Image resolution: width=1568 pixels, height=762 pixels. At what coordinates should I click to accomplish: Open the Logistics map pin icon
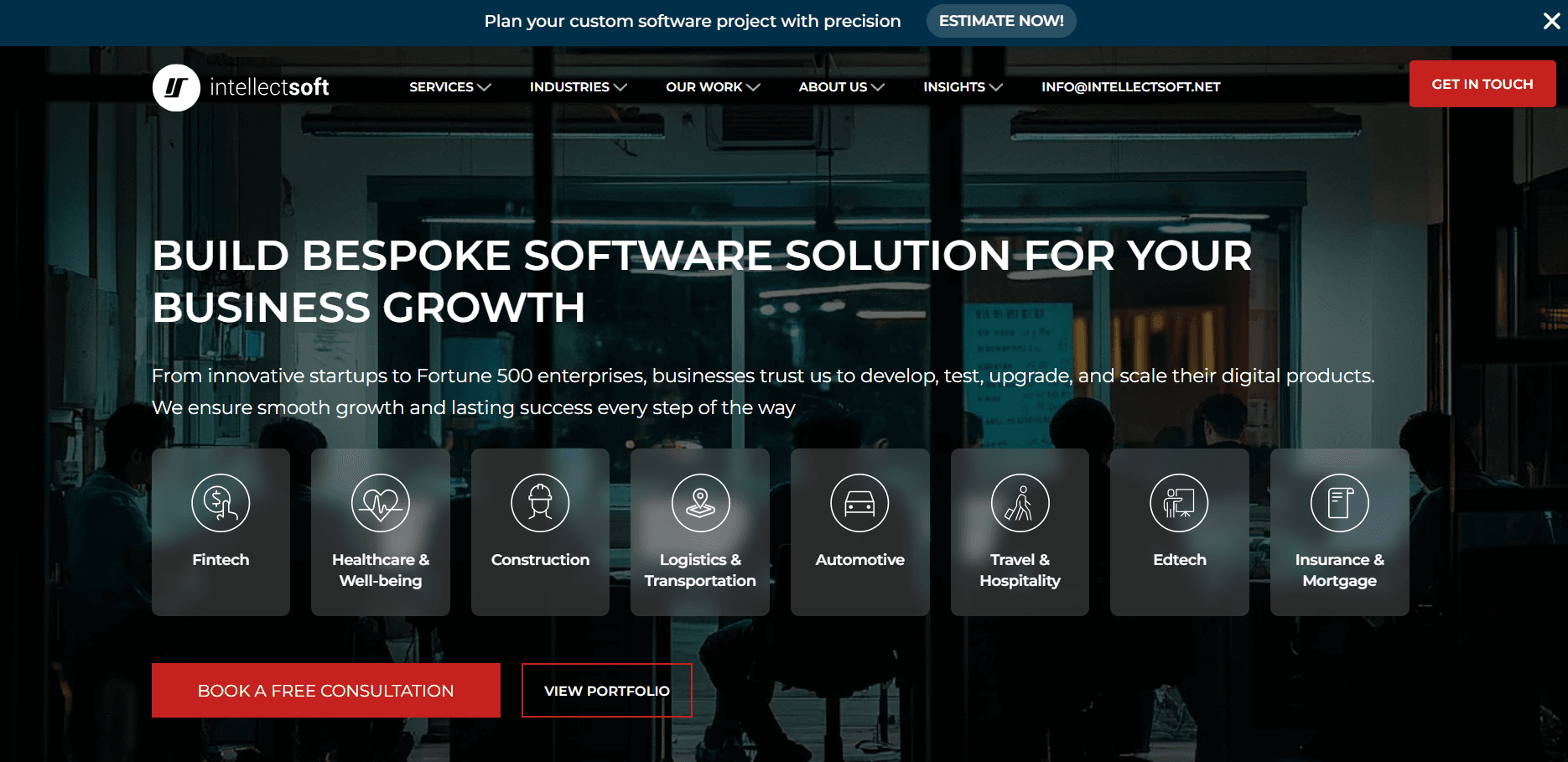(700, 503)
